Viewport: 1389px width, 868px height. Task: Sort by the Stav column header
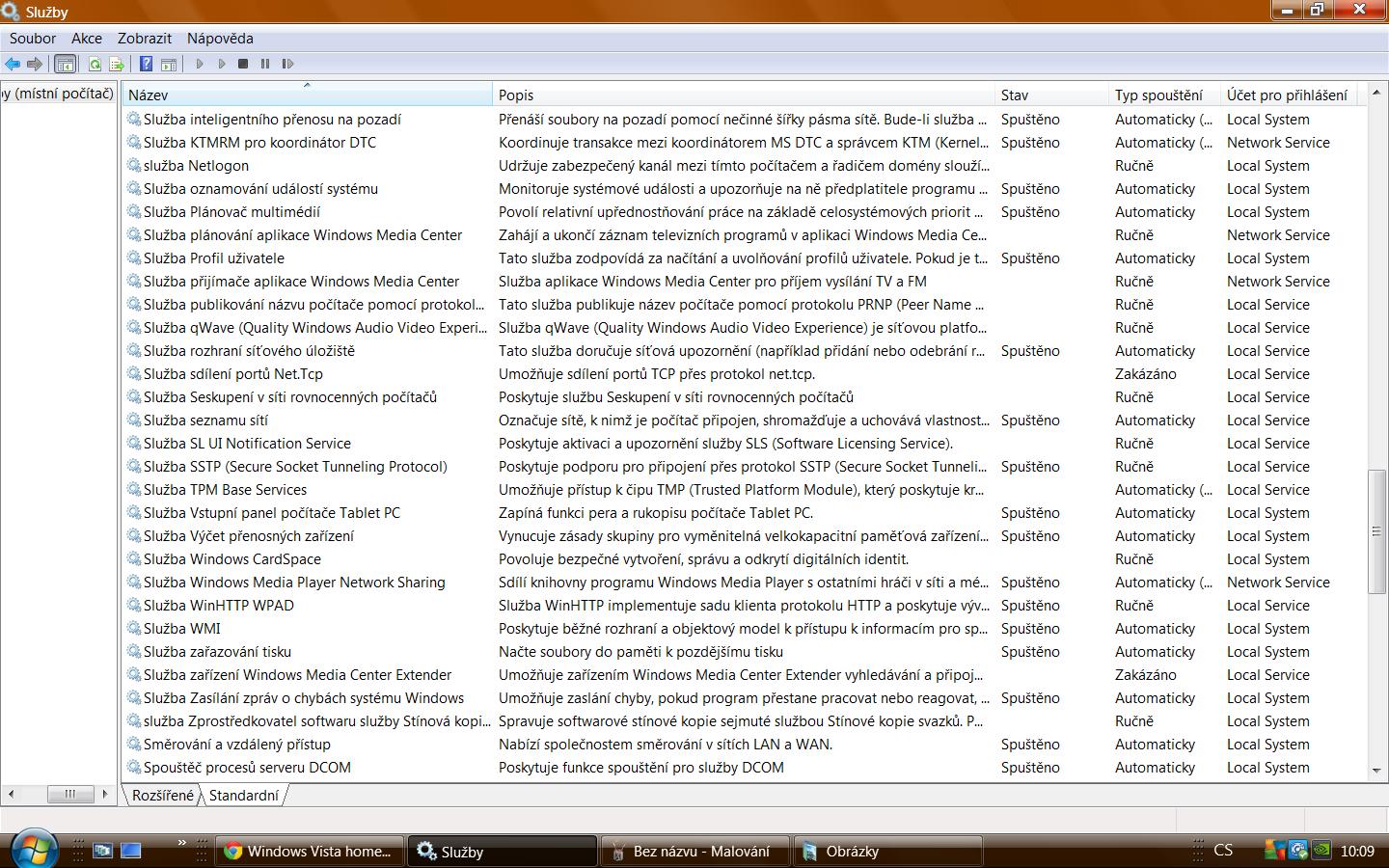(x=1051, y=95)
